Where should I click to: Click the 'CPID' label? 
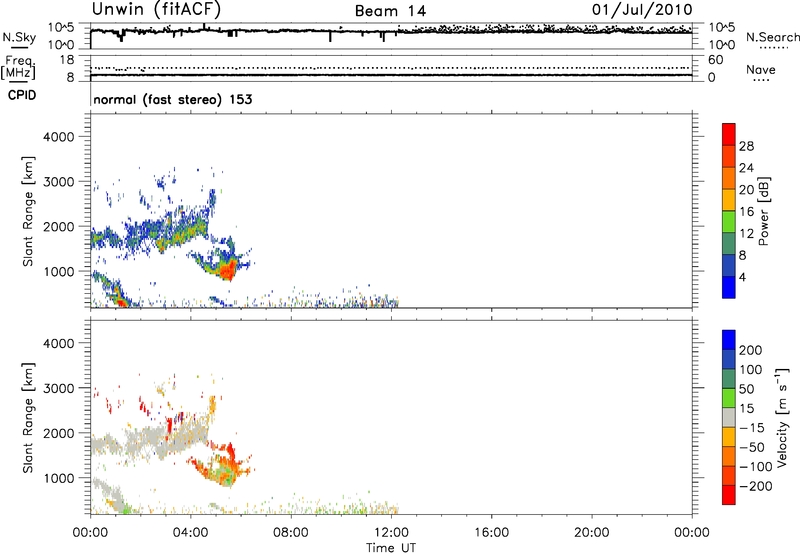(22, 95)
